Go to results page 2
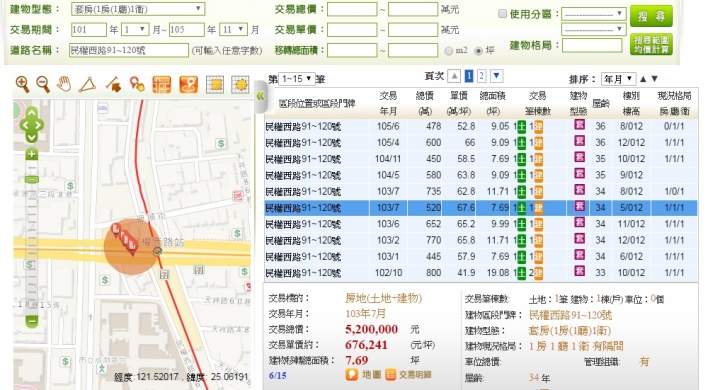This screenshot has height=390, width=720. tap(481, 76)
